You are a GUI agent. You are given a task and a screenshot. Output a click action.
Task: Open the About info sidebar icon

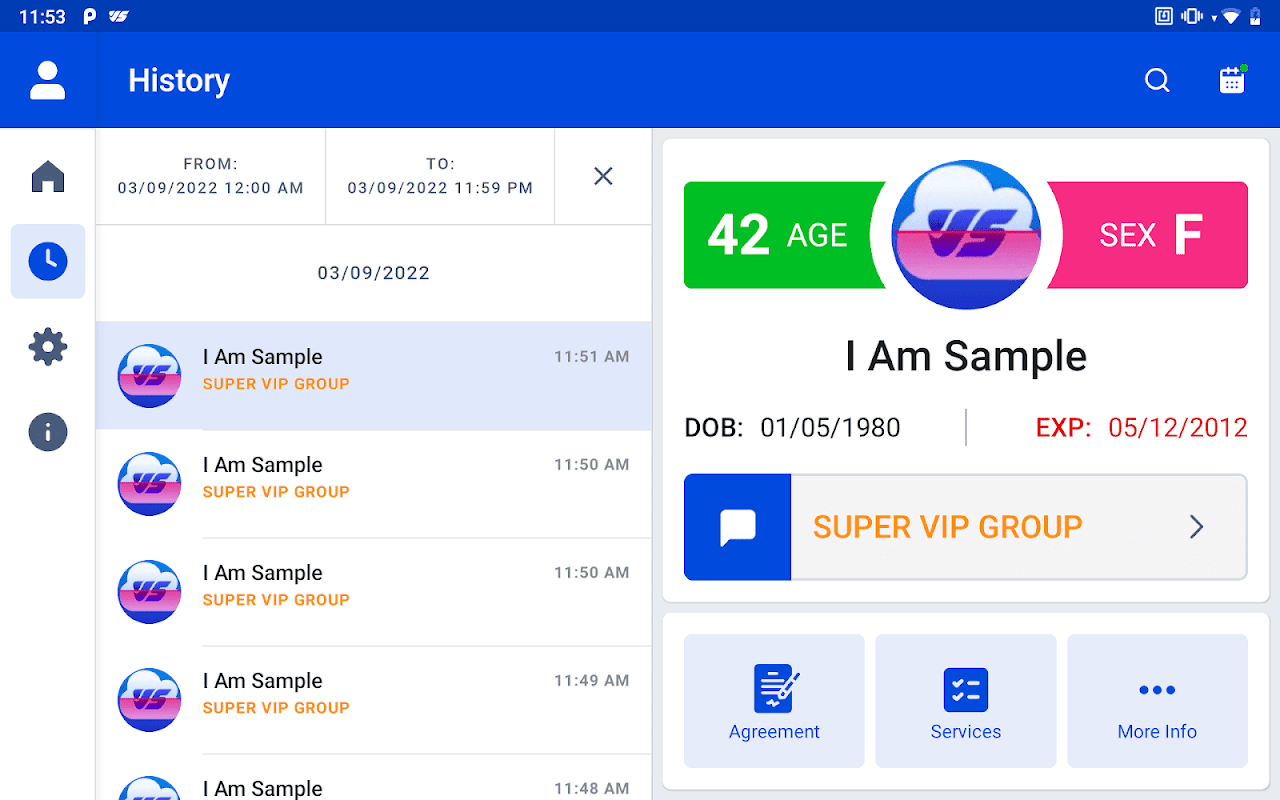click(48, 432)
